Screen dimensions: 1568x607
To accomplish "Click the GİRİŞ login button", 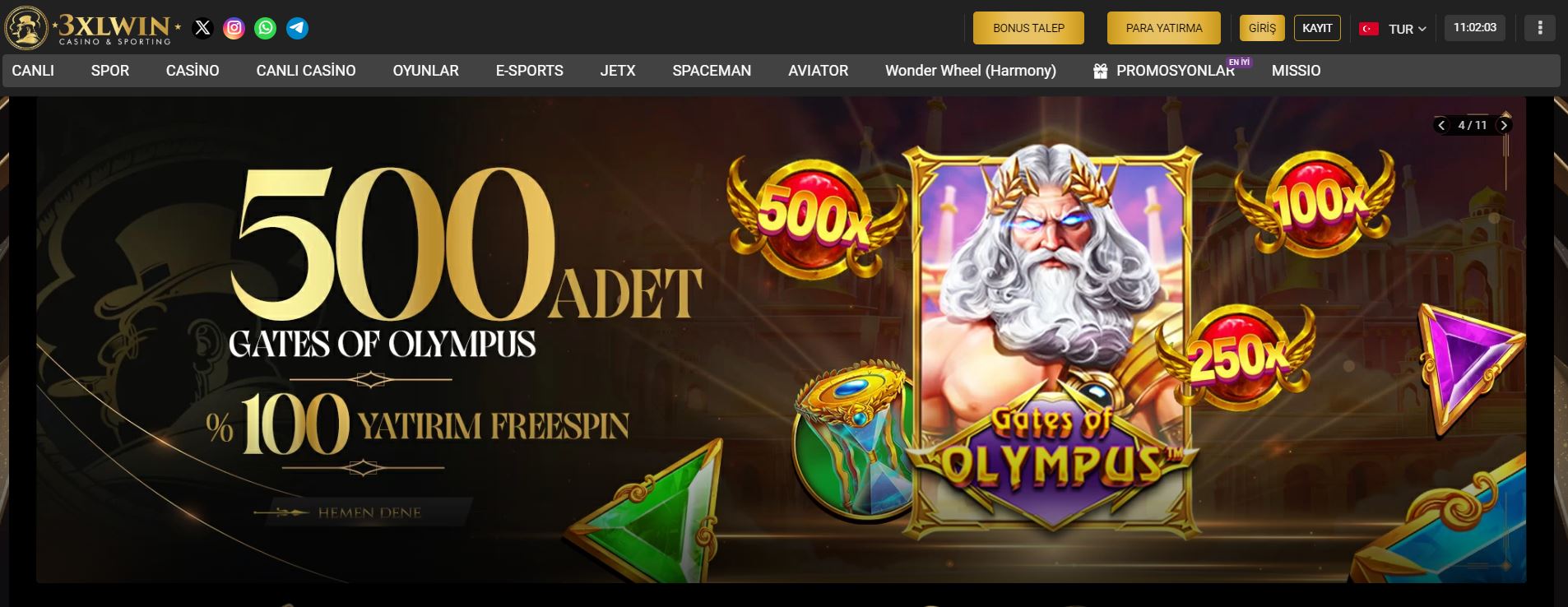I will 1262,28.
